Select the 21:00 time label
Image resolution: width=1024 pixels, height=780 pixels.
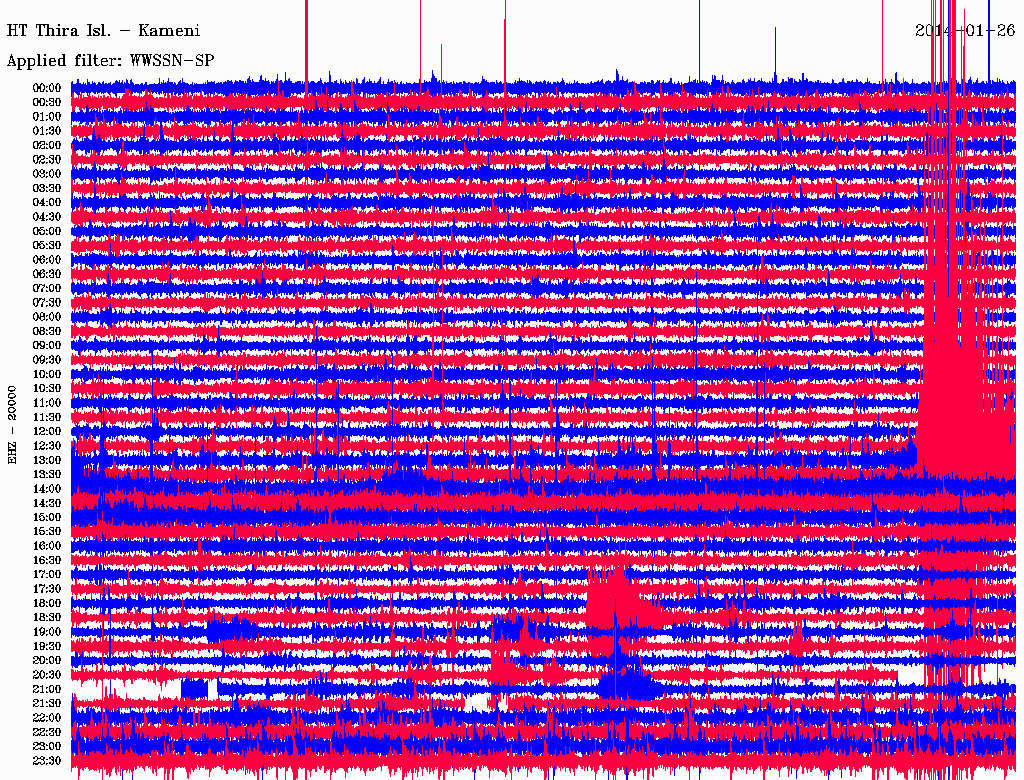click(x=47, y=689)
